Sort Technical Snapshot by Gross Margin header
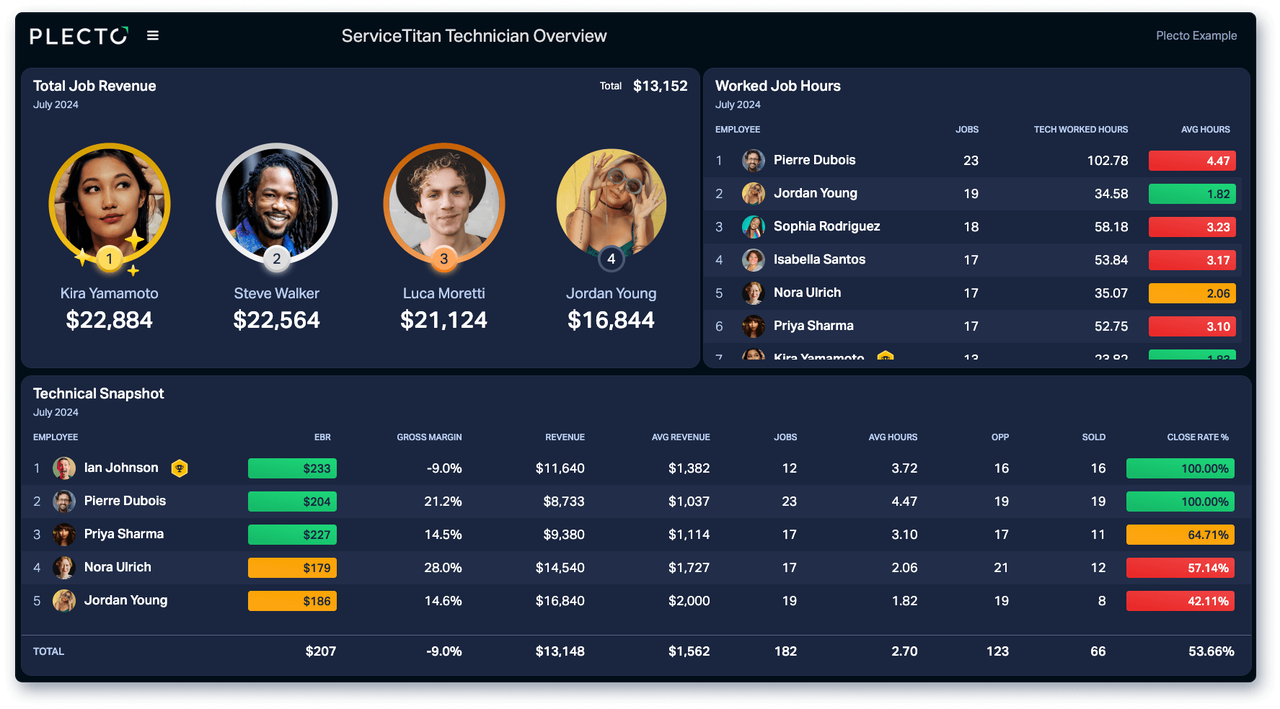This screenshot has width=1280, height=709. 429,437
